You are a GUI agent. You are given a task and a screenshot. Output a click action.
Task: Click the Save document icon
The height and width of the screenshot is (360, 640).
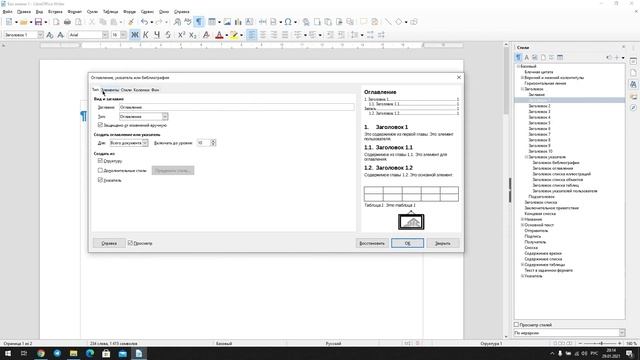[x=38, y=22]
